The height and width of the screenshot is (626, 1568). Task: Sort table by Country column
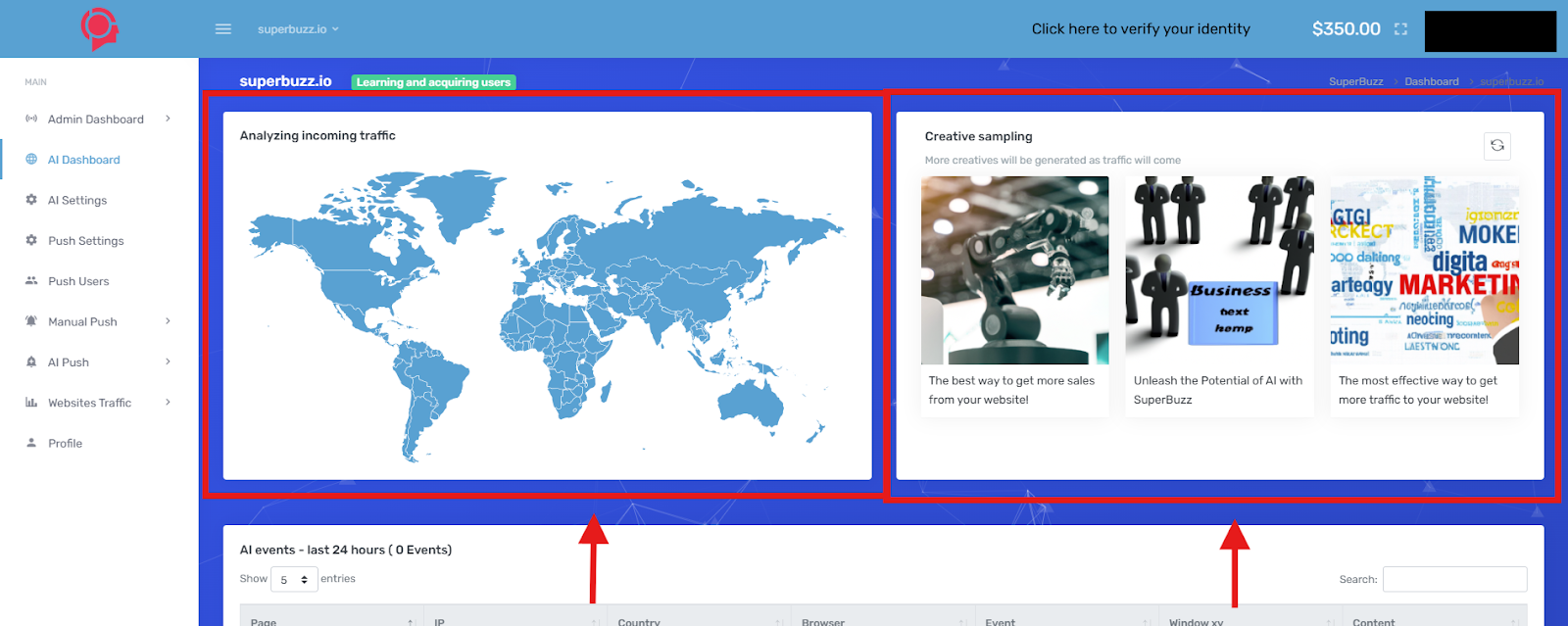tap(699, 616)
